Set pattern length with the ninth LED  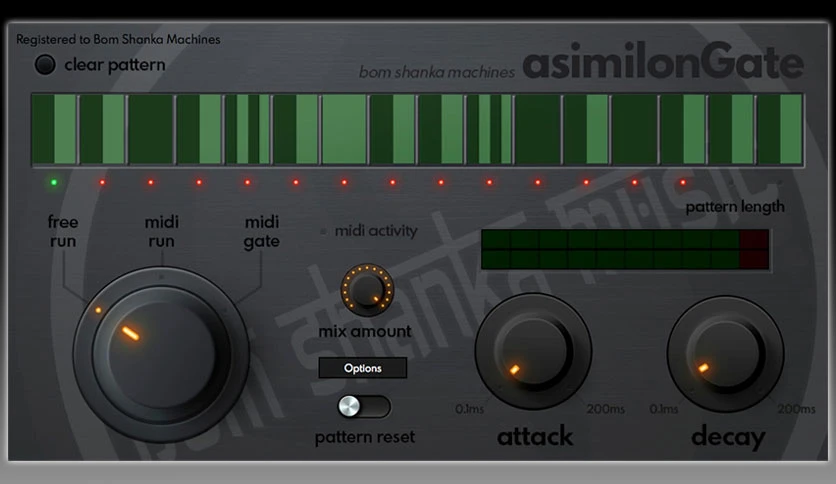pos(441,182)
